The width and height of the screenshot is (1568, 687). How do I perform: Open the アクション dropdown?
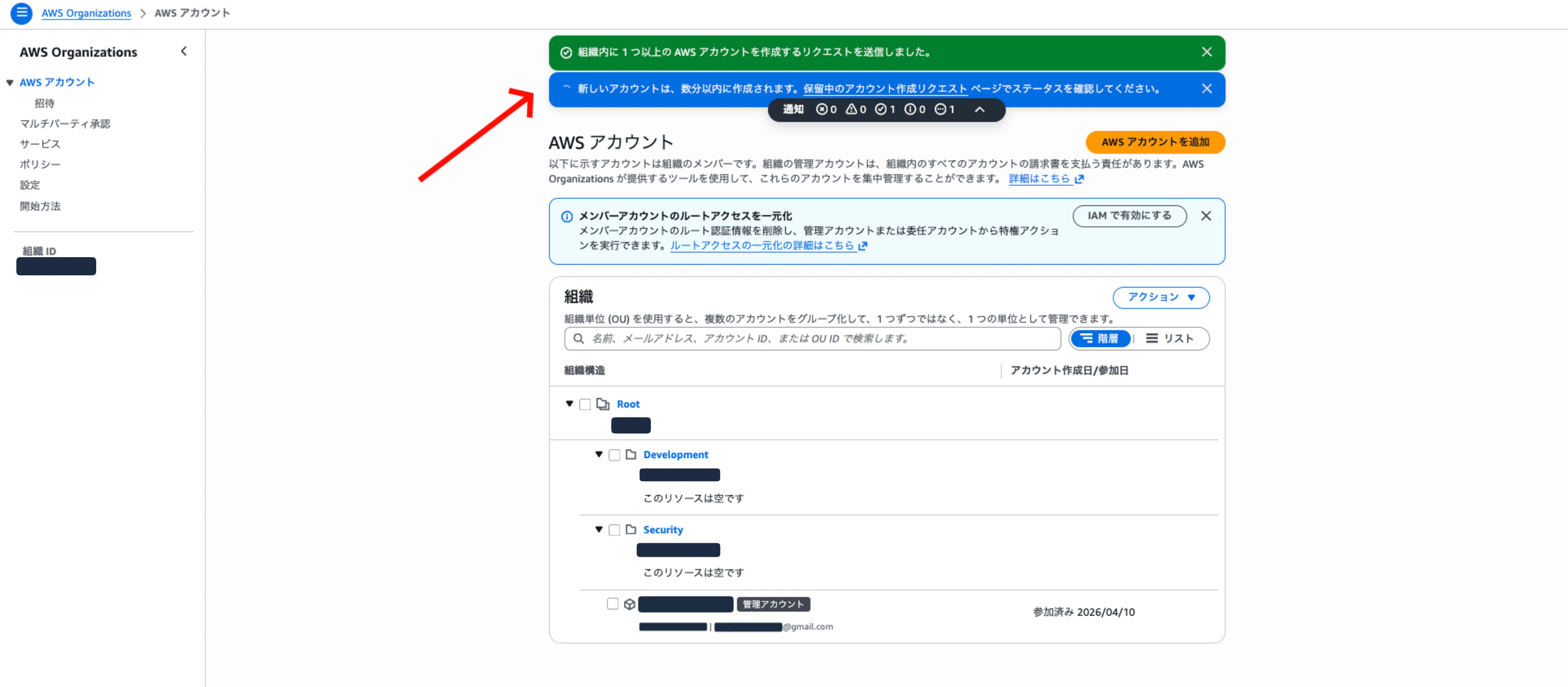tap(1160, 298)
